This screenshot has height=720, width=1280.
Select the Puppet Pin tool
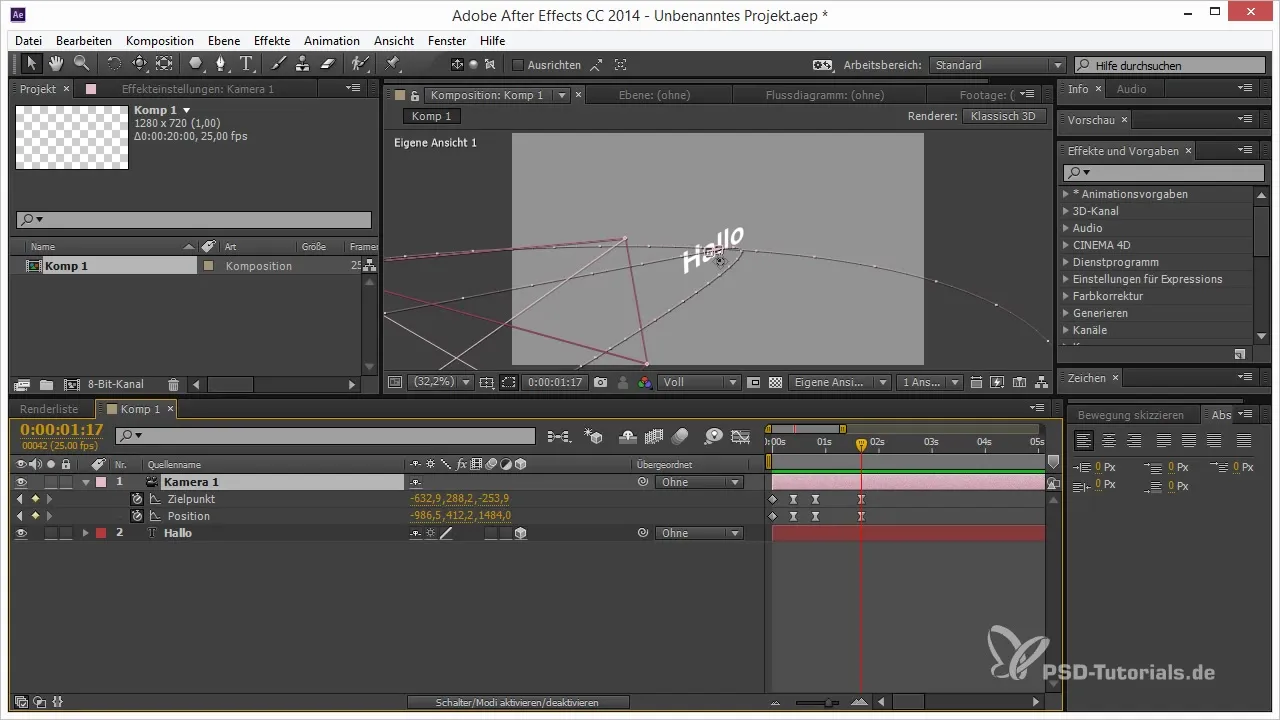(393, 64)
